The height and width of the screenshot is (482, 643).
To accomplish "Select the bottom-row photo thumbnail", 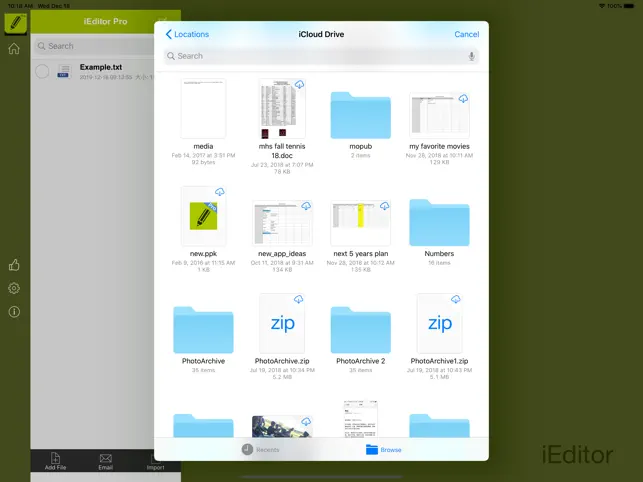I will coord(282,426).
